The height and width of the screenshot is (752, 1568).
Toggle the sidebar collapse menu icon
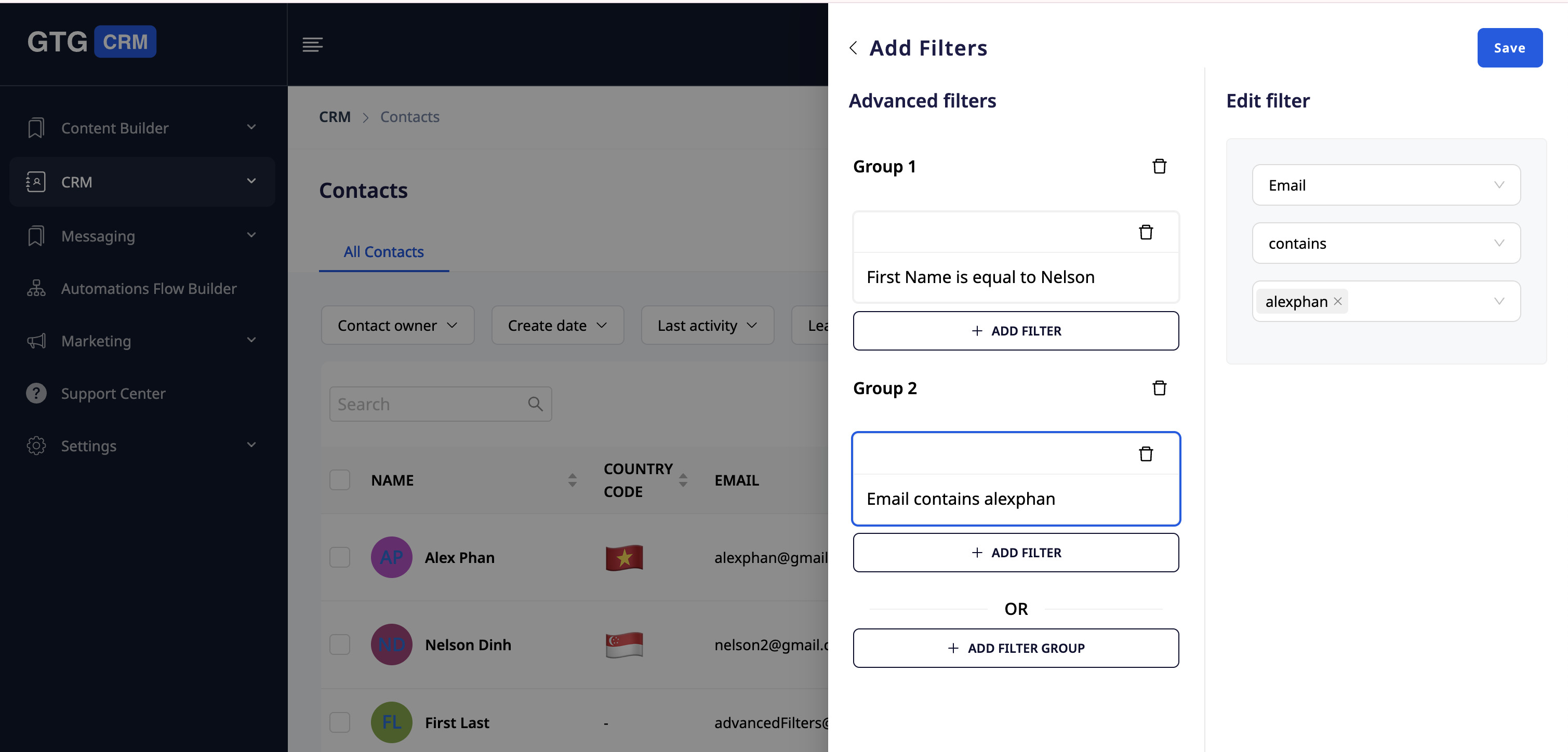coord(312,45)
